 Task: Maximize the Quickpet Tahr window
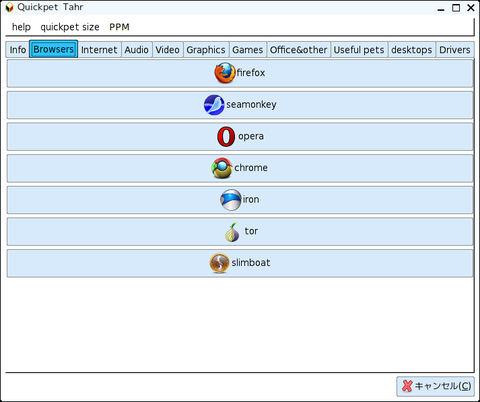click(x=456, y=8)
